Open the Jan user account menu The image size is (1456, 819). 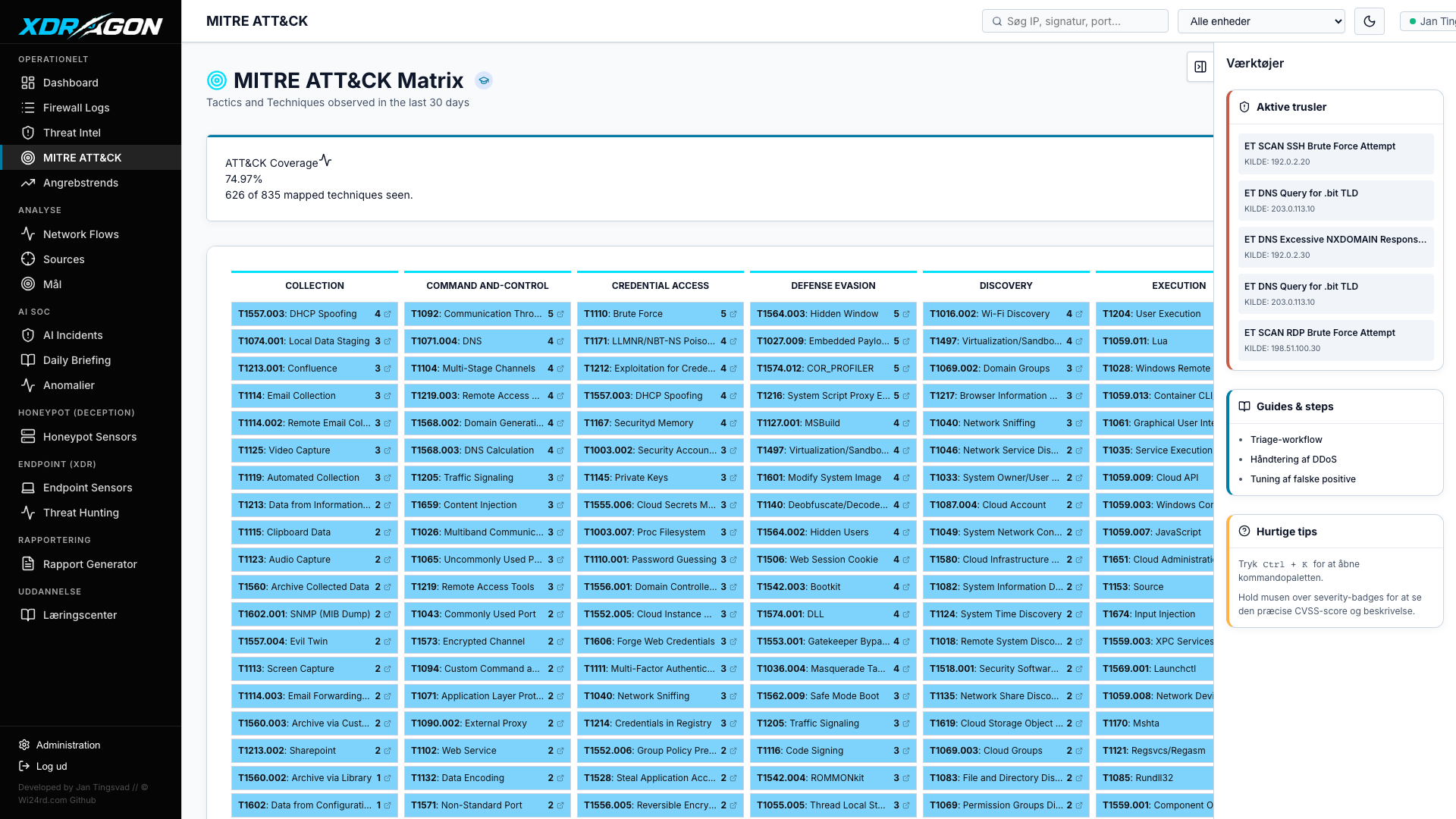[x=1428, y=21]
